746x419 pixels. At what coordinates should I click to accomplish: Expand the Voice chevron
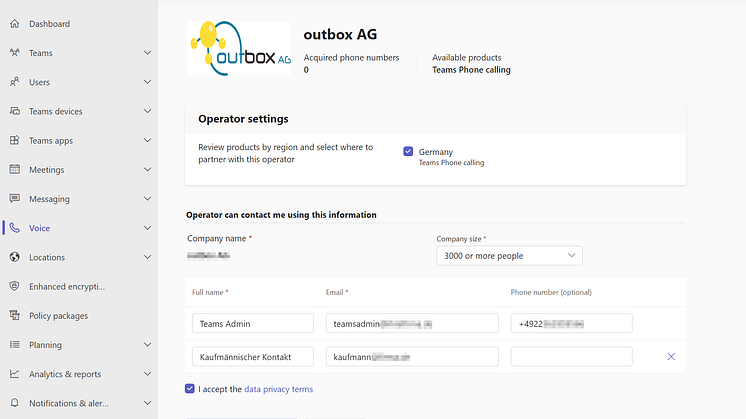pyautogui.click(x=147, y=228)
